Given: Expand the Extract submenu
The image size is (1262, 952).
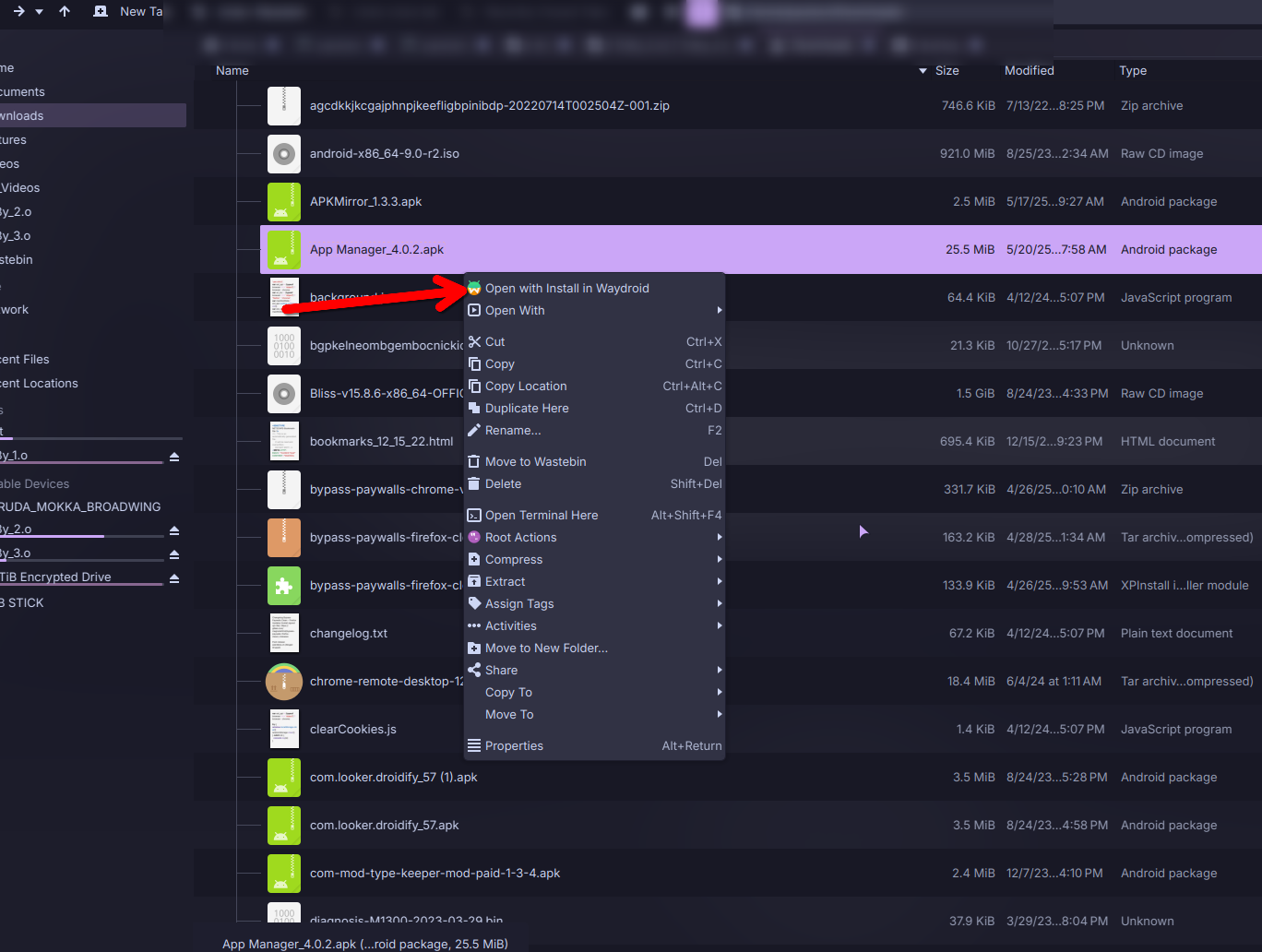Looking at the screenshot, I should click(x=594, y=581).
